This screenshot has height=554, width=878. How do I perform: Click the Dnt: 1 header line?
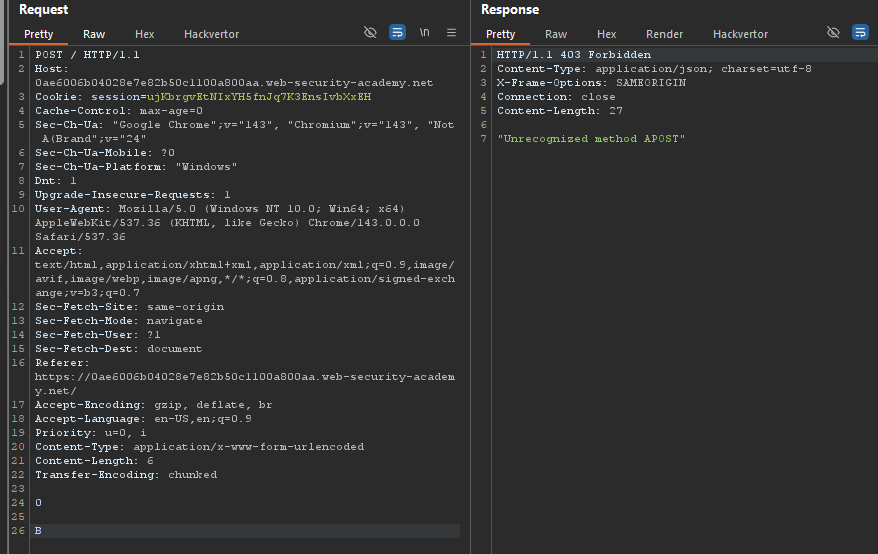[55, 181]
